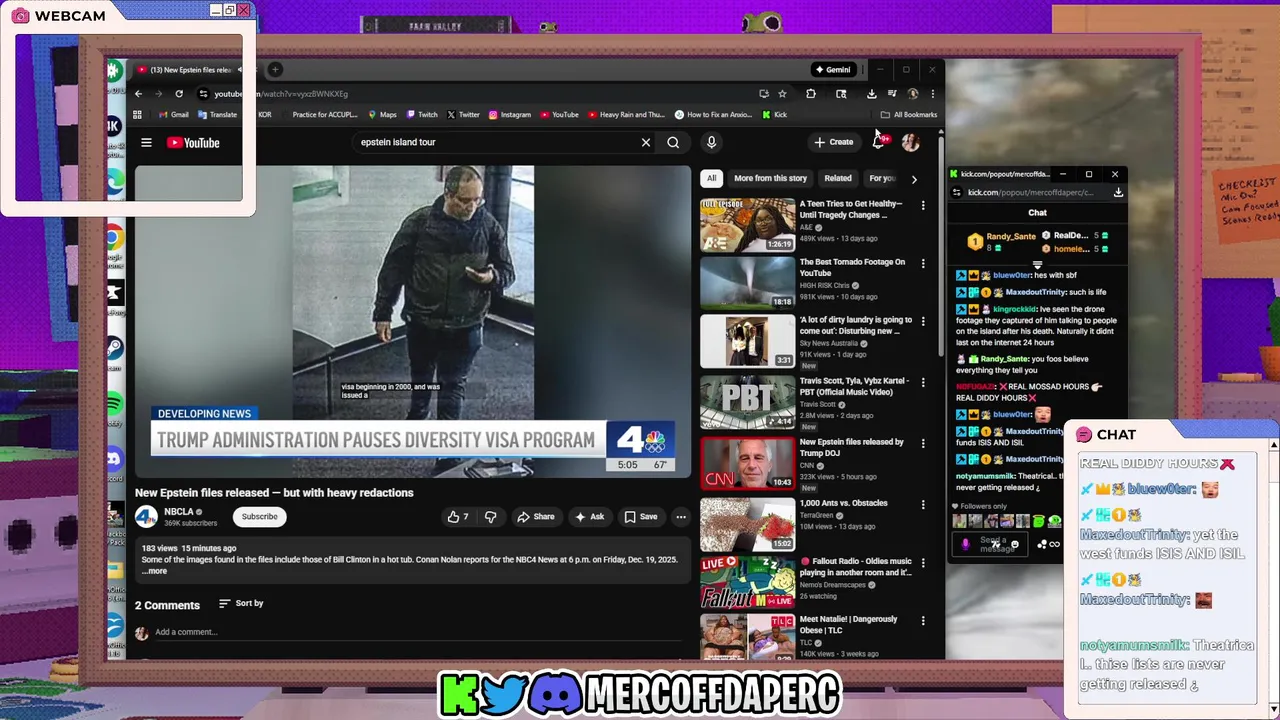The width and height of the screenshot is (1280, 720).
Task: Save the video to a playlist
Action: coord(641,517)
